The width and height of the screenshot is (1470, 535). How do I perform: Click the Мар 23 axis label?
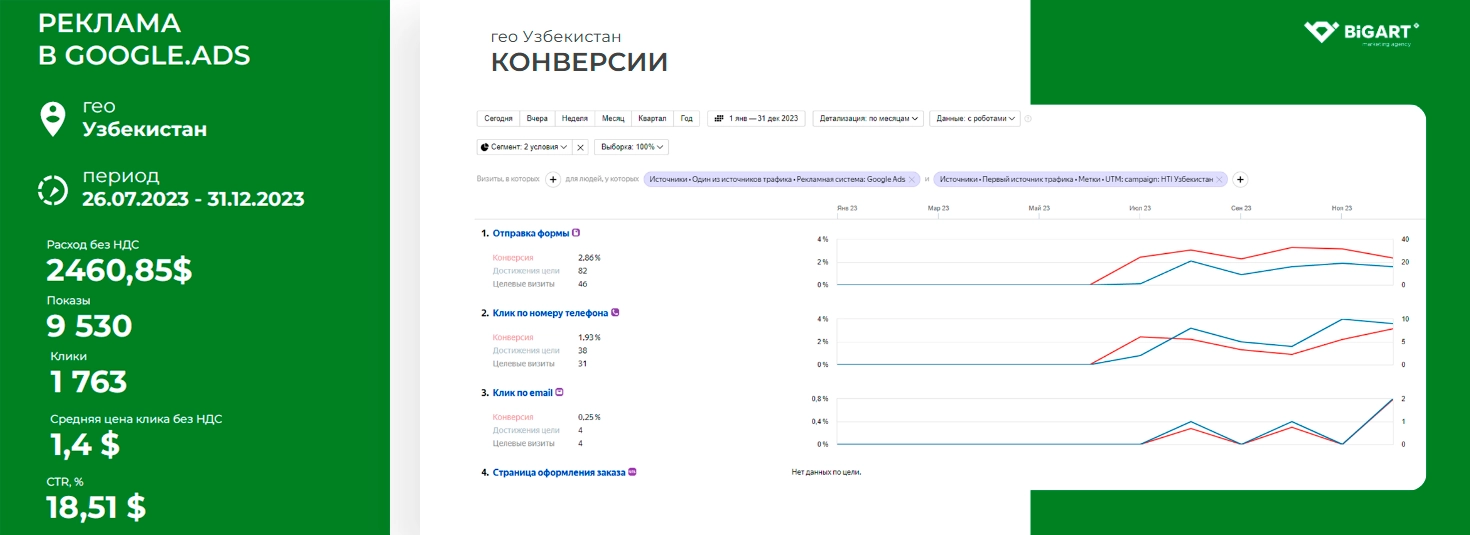pos(938,208)
